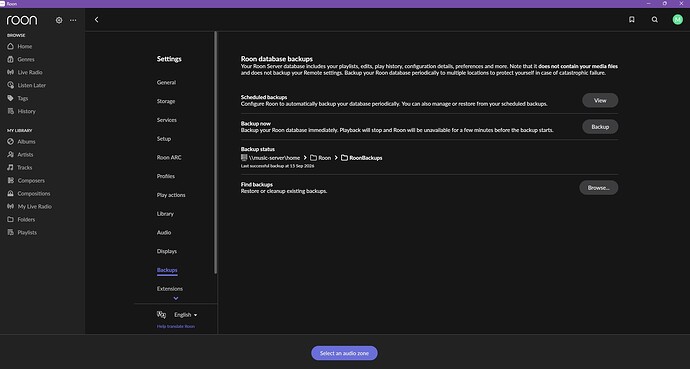Click Roon database backups heading

pos(277,58)
